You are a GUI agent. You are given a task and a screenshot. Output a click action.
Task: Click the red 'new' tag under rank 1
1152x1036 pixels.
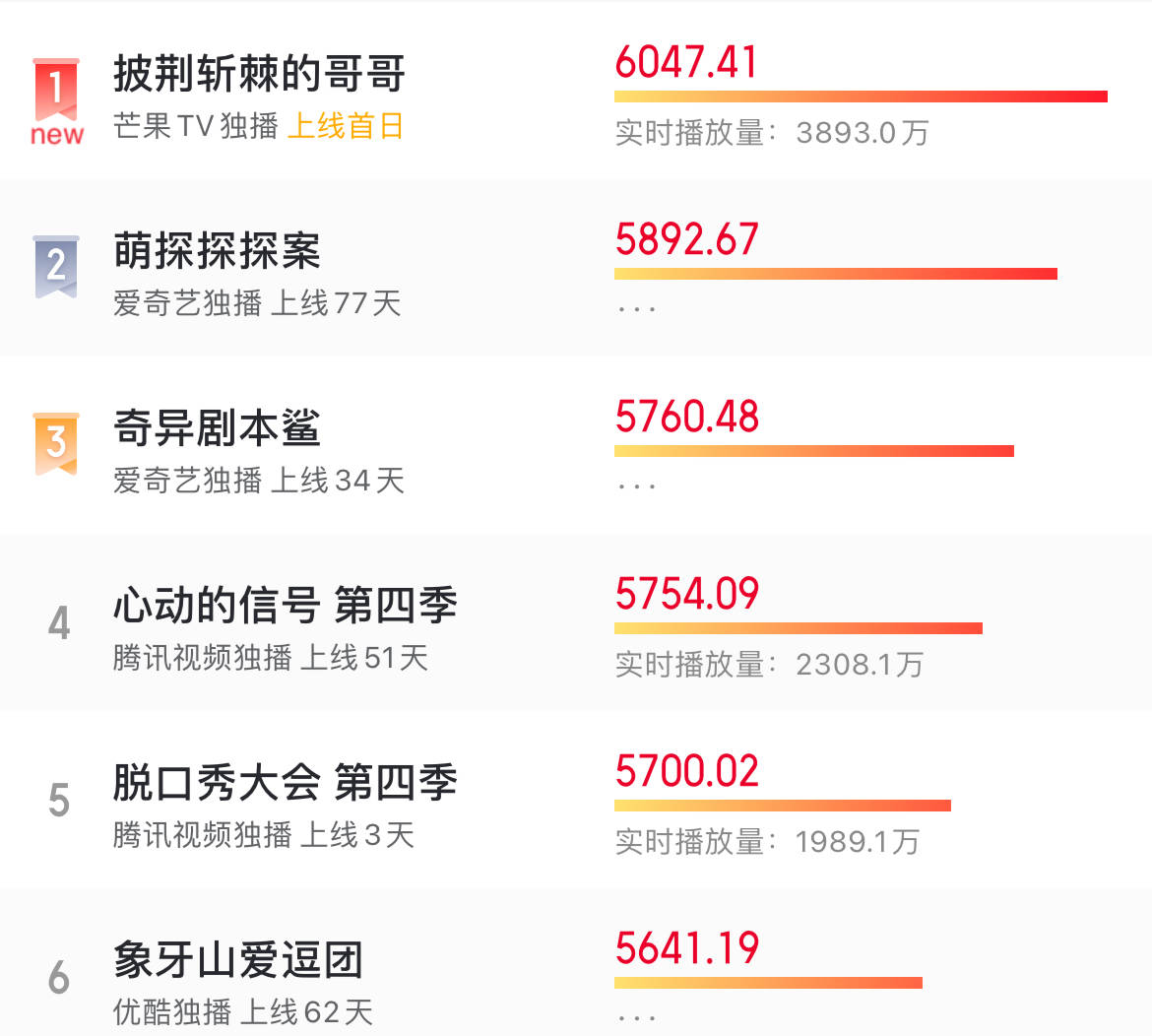click(x=57, y=135)
